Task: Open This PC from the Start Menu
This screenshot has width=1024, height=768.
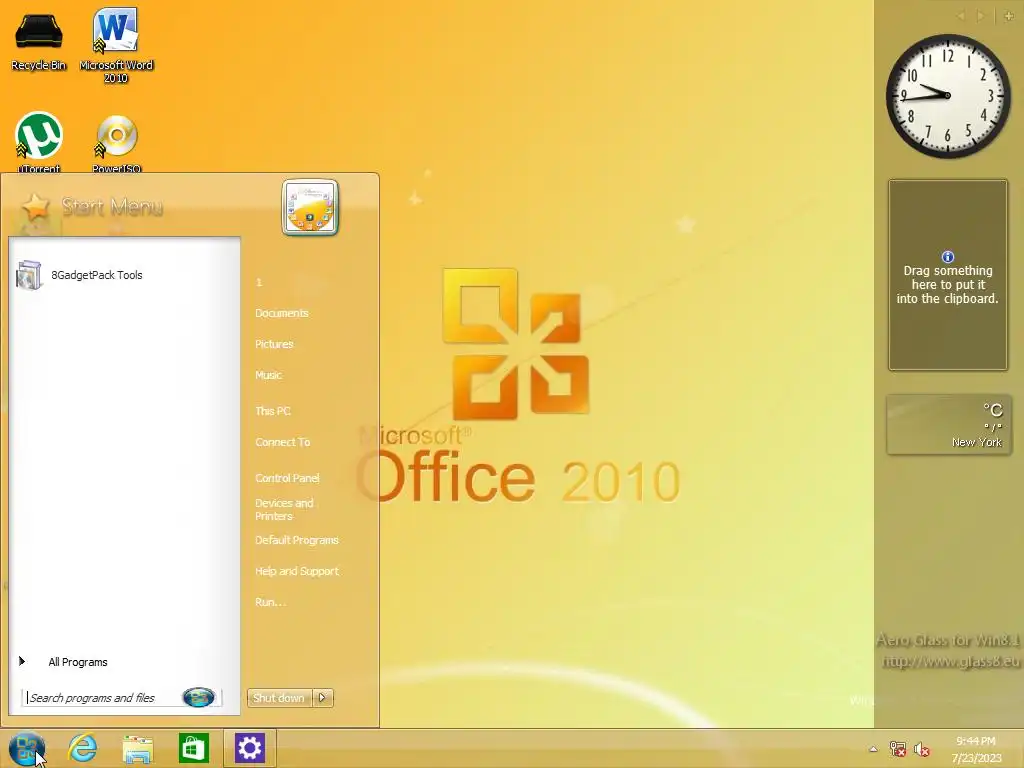Action: [x=273, y=411]
